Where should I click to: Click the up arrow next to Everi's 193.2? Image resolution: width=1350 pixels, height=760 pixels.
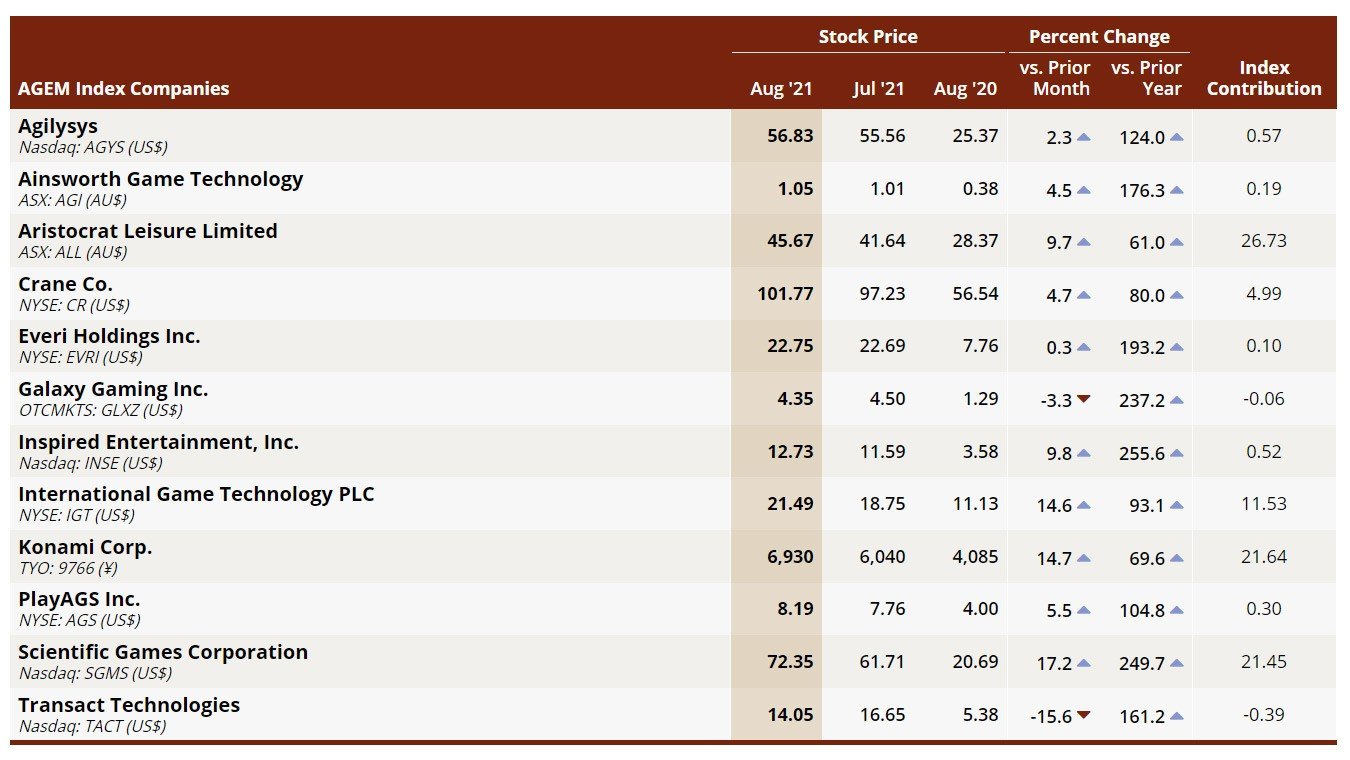point(1176,348)
